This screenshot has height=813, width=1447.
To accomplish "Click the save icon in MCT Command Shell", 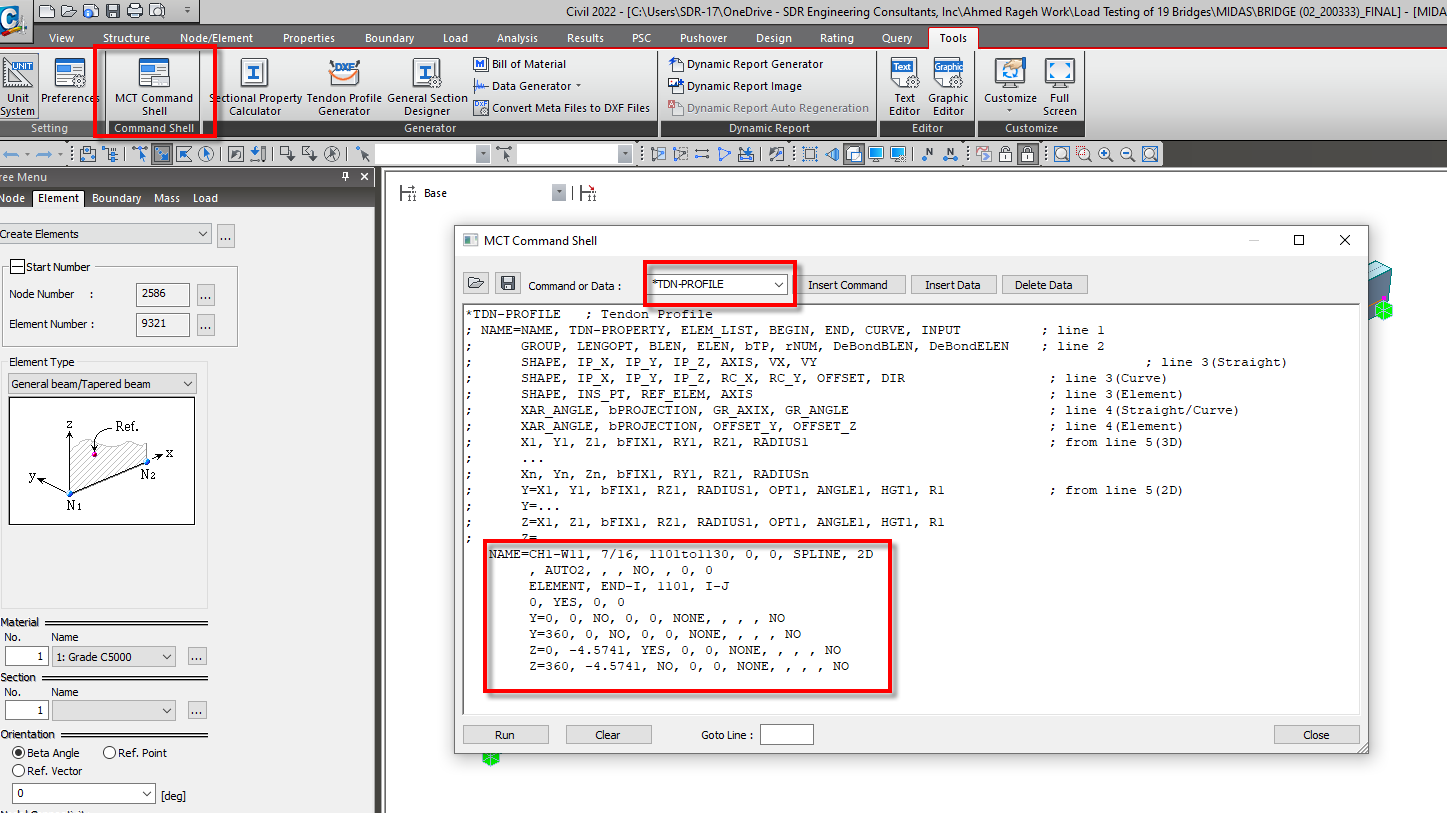I will coord(507,284).
